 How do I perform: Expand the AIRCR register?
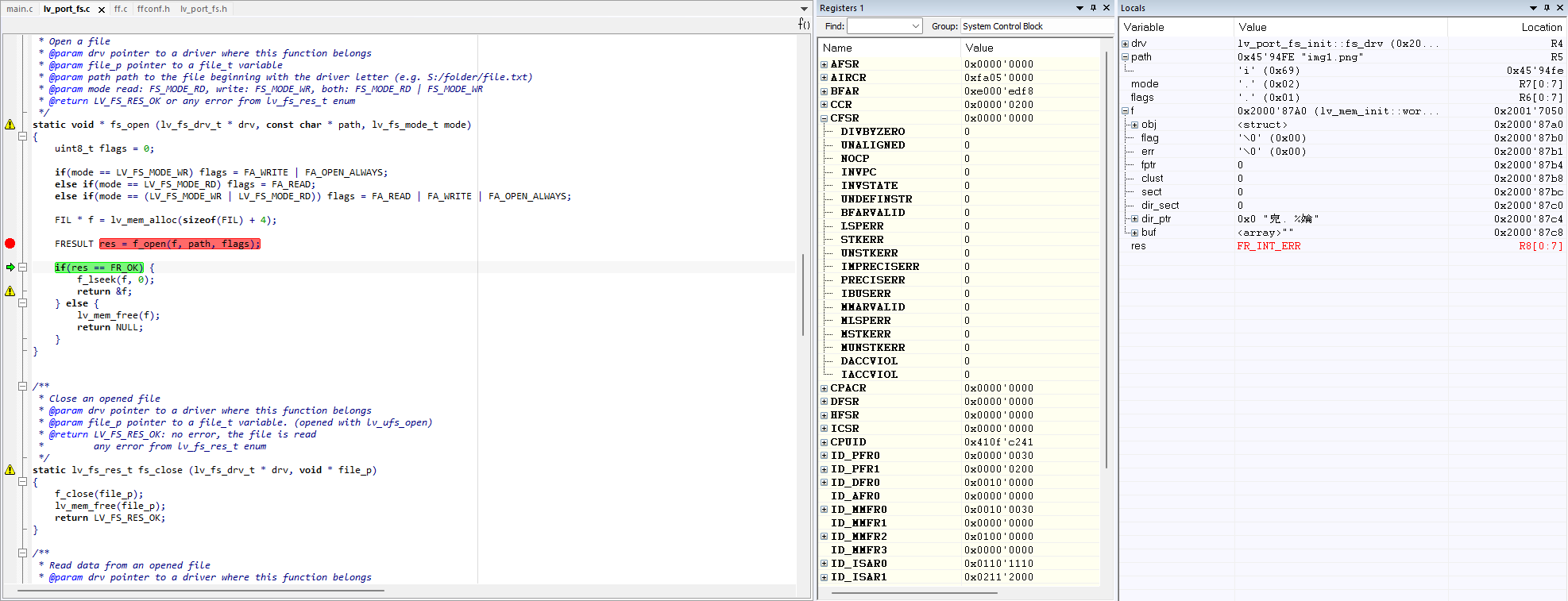pos(825,78)
